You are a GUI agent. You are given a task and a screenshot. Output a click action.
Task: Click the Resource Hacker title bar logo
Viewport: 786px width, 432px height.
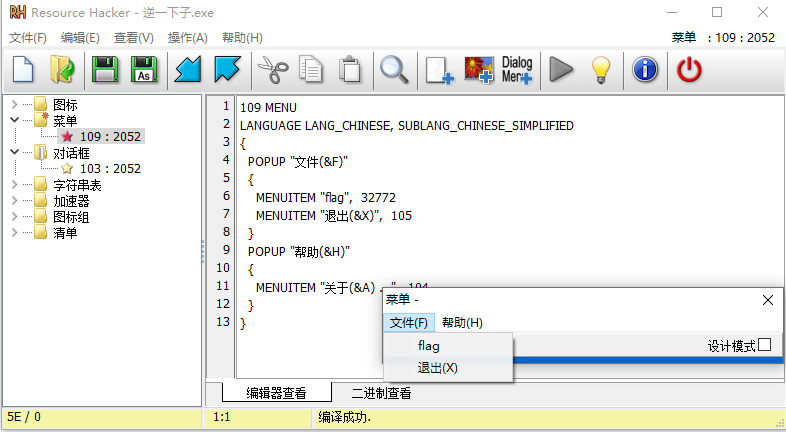[x=18, y=12]
